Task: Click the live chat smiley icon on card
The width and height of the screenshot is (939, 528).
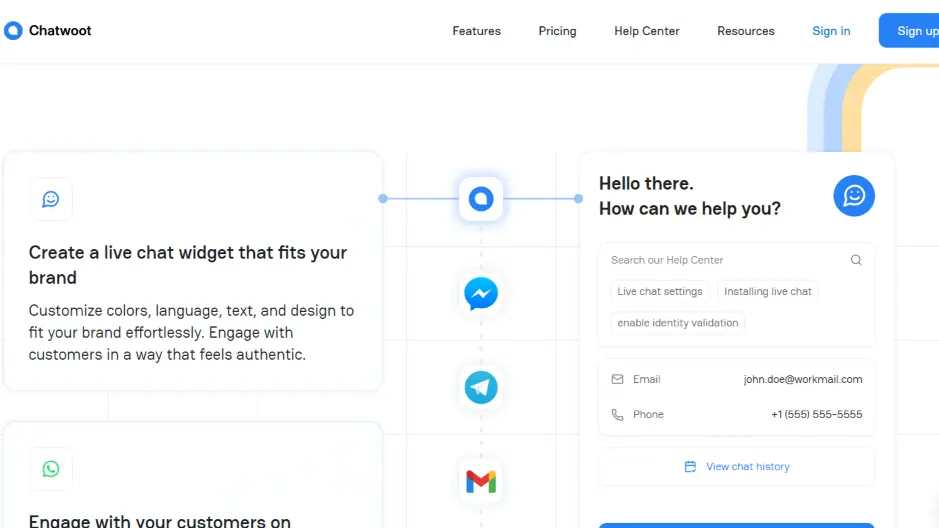Action: click(51, 199)
